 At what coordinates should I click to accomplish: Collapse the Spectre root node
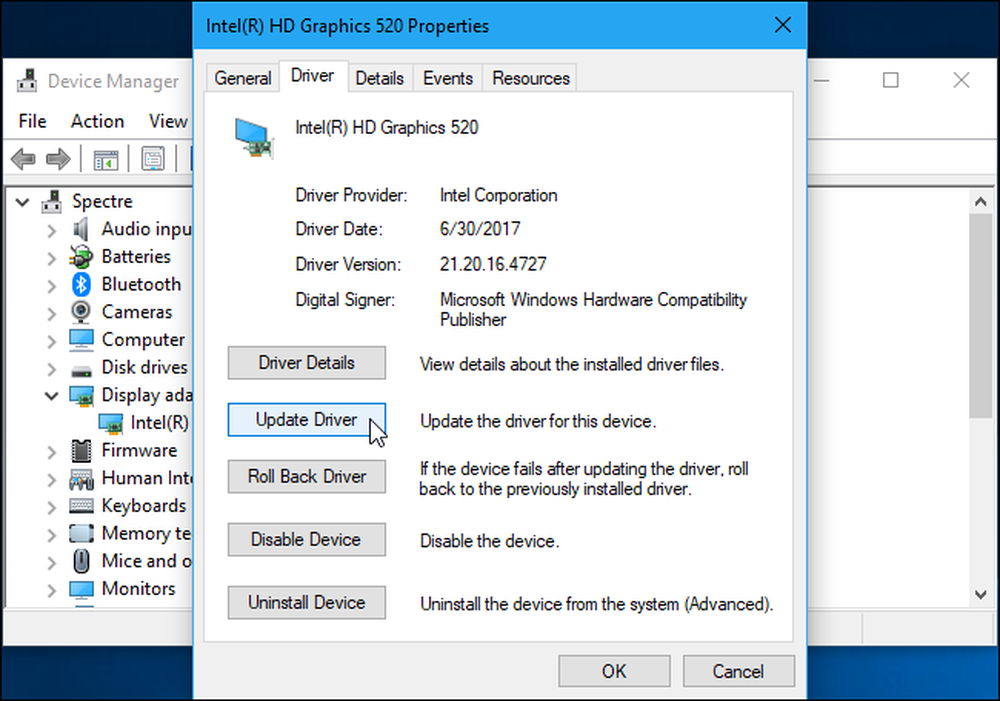[x=22, y=202]
